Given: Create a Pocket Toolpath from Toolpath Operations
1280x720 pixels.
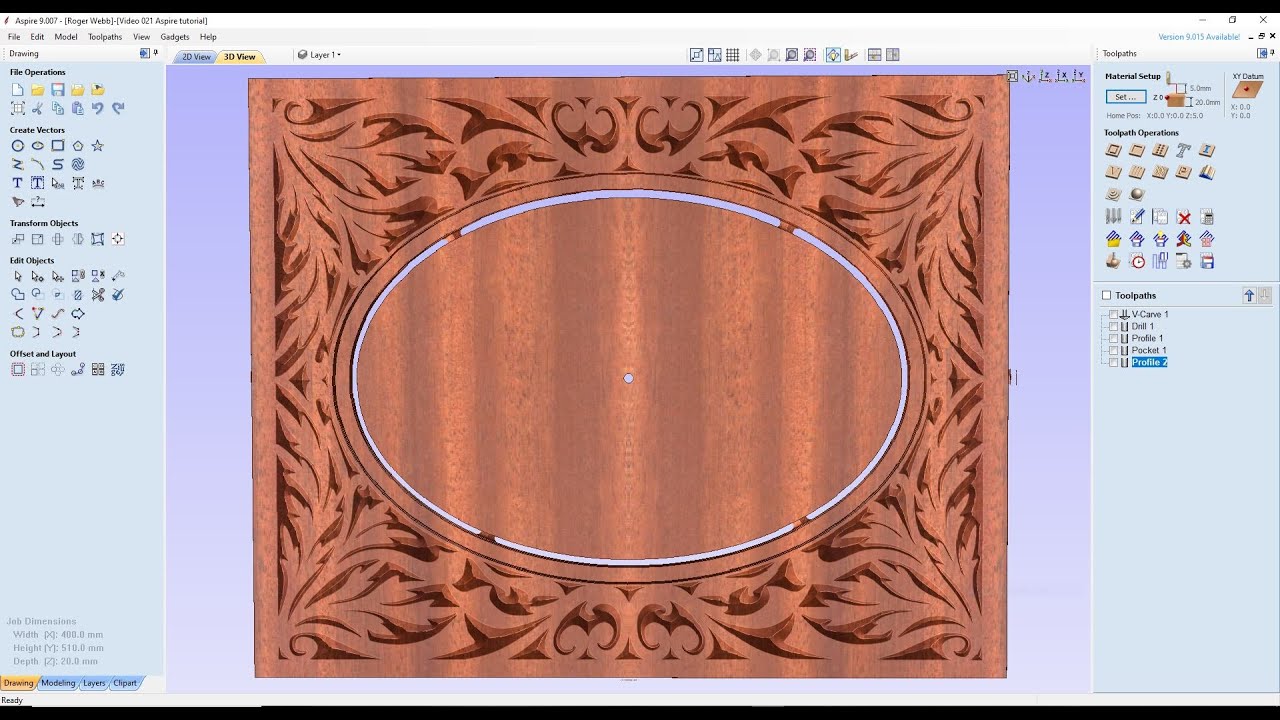Looking at the screenshot, I should pyautogui.click(x=1137, y=151).
